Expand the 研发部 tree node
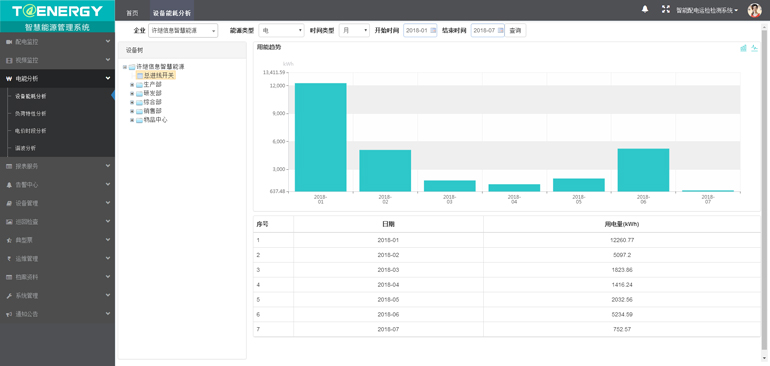Viewport: 770px width, 366px height. tap(132, 93)
